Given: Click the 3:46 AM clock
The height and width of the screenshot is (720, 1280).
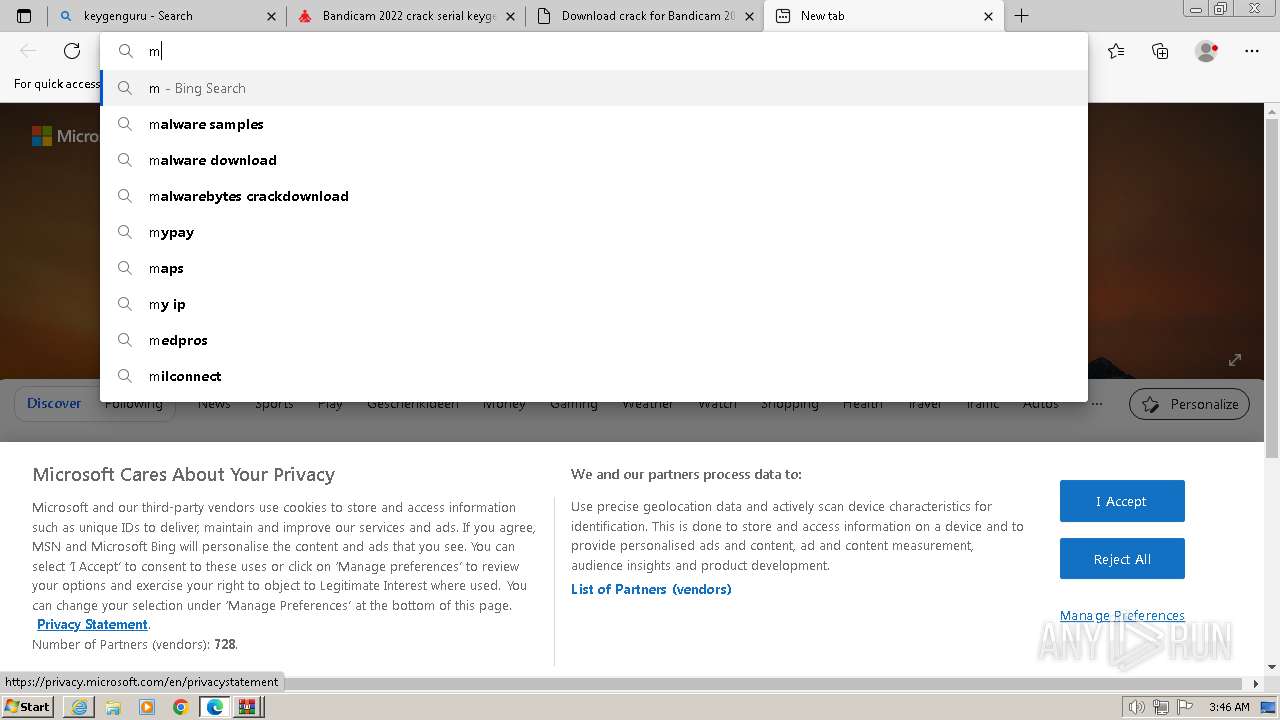Looking at the screenshot, I should click(x=1229, y=707).
